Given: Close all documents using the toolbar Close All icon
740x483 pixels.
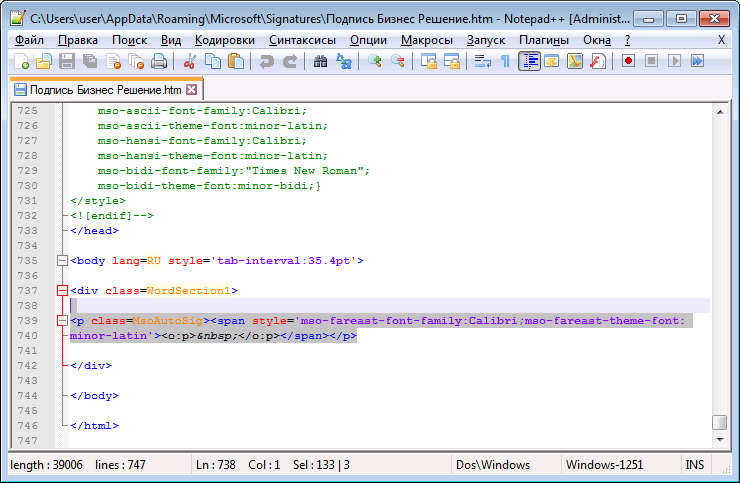Looking at the screenshot, I should click(x=136, y=61).
